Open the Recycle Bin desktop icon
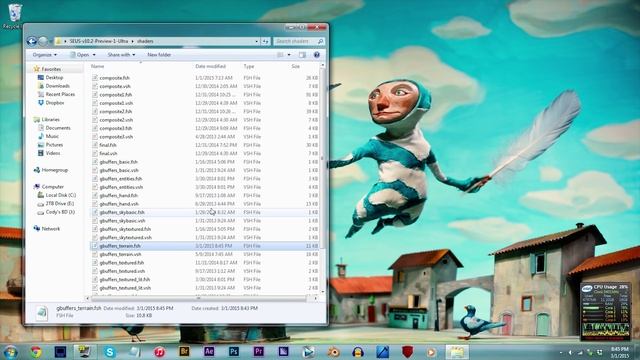The width and height of the screenshot is (640, 360). click(15, 16)
